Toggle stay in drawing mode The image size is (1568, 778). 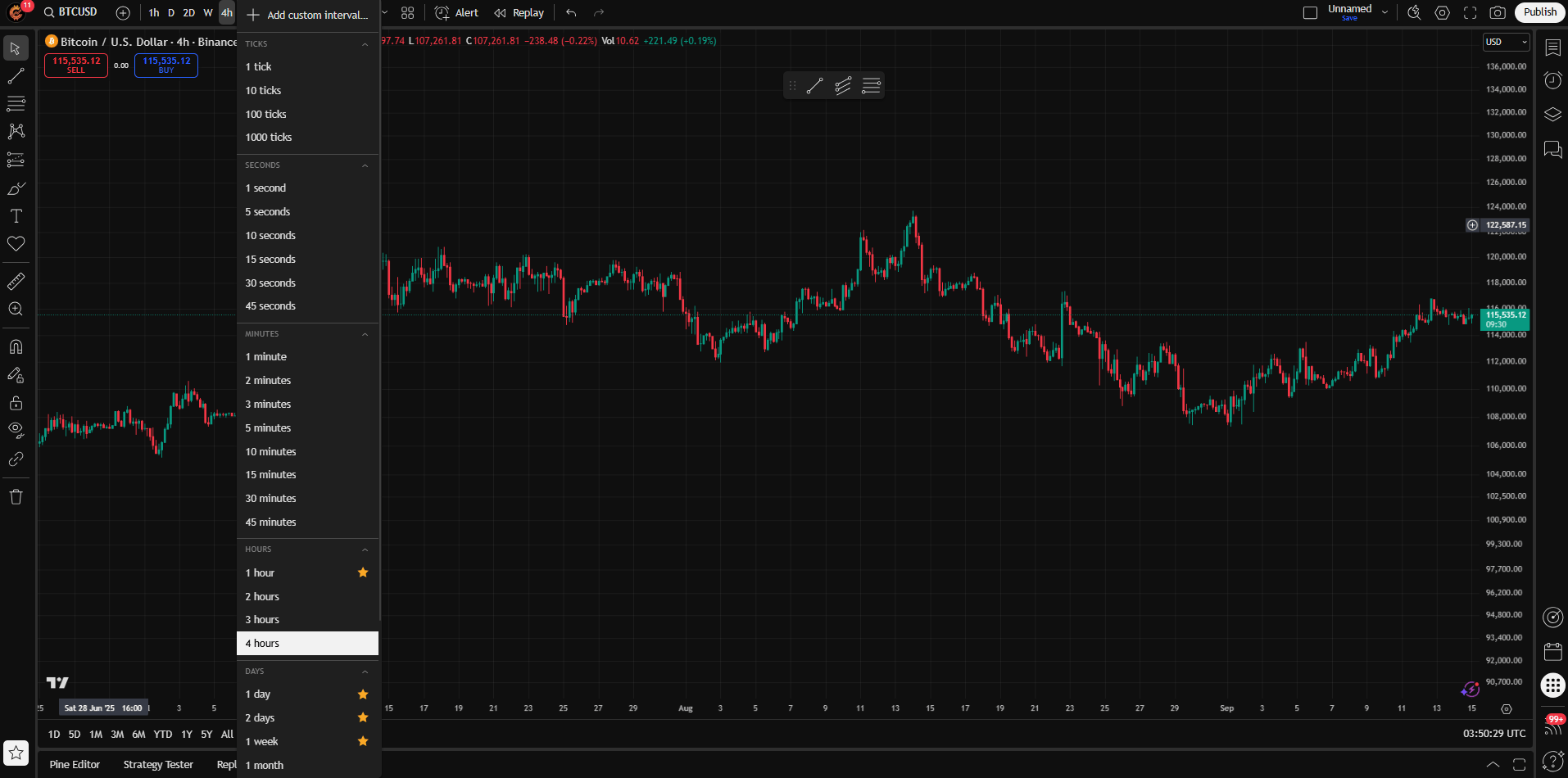(16, 375)
